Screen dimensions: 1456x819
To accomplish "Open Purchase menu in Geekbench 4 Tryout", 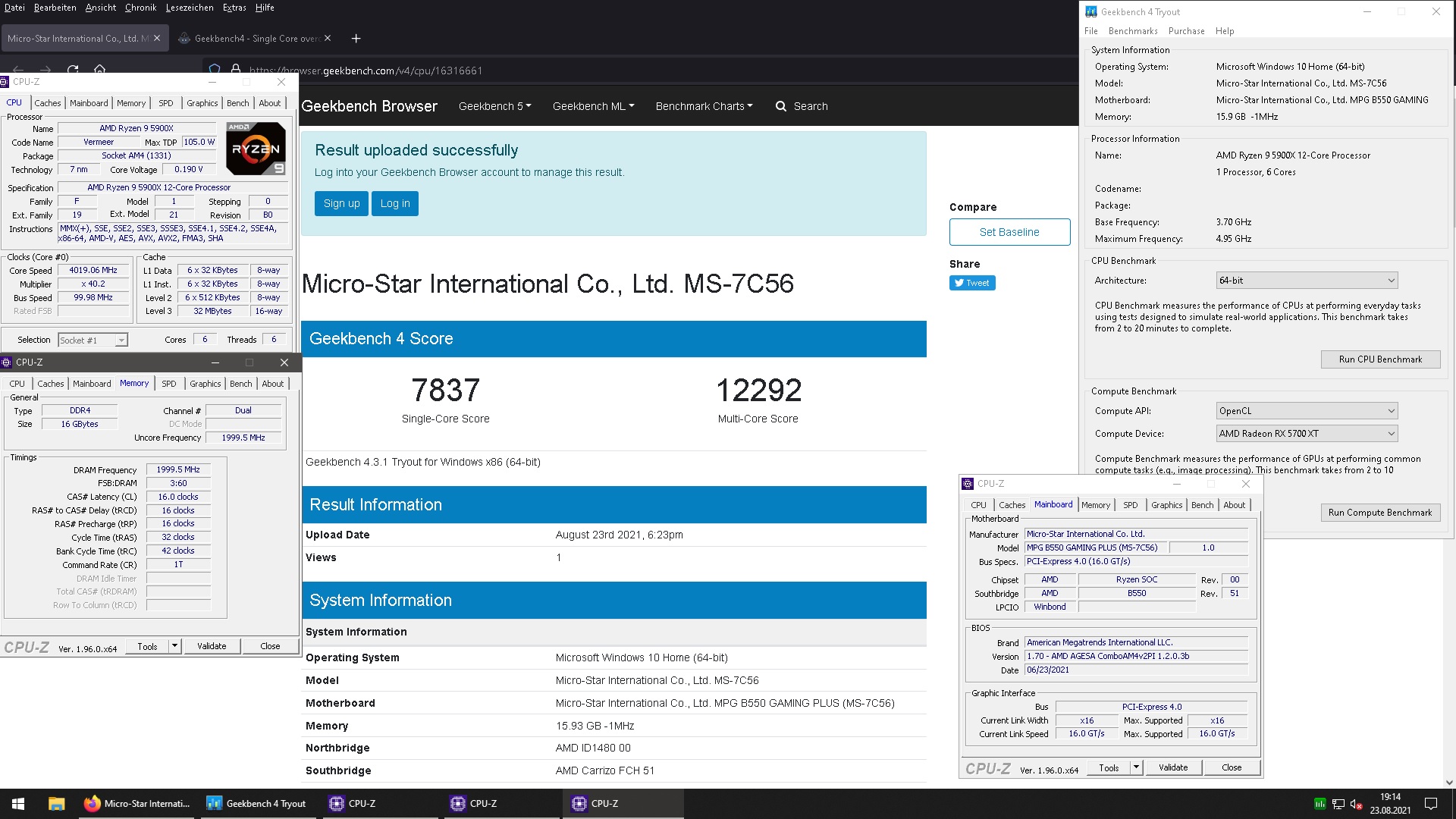I will click(1186, 31).
